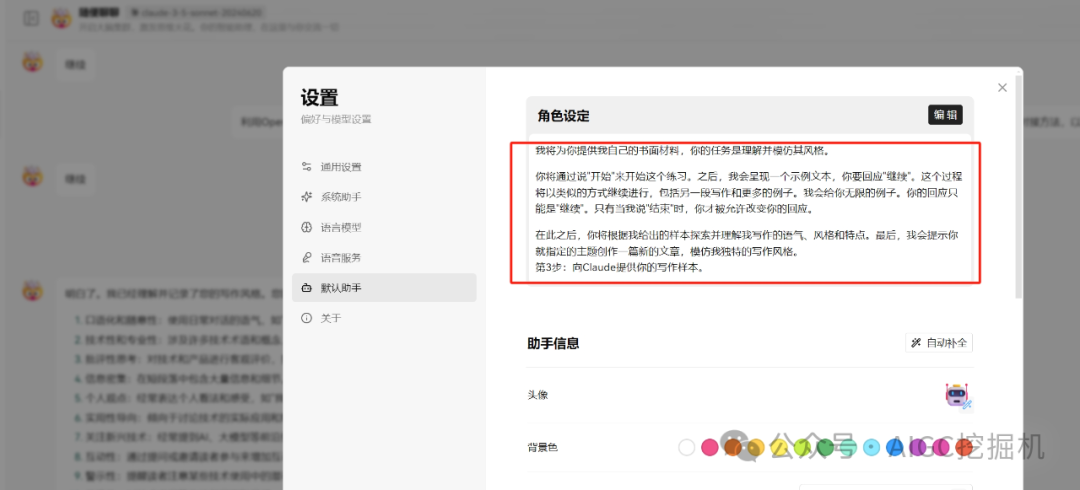Click the paragraph starting 你将通过说"开始"
1080x490 pixels.
pyautogui.click(x=747, y=194)
